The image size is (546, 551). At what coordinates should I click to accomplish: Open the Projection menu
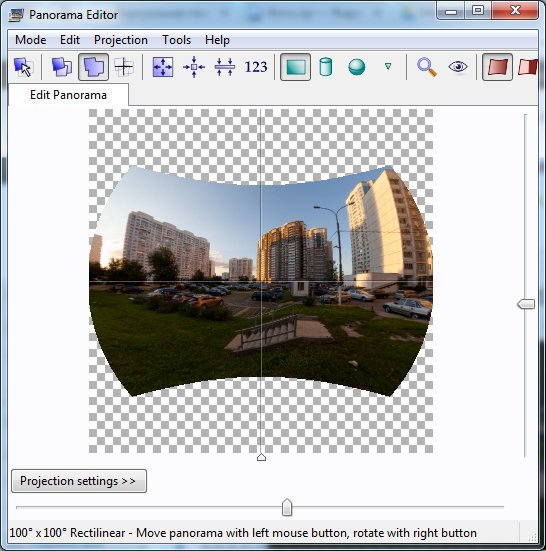pyautogui.click(x=121, y=40)
